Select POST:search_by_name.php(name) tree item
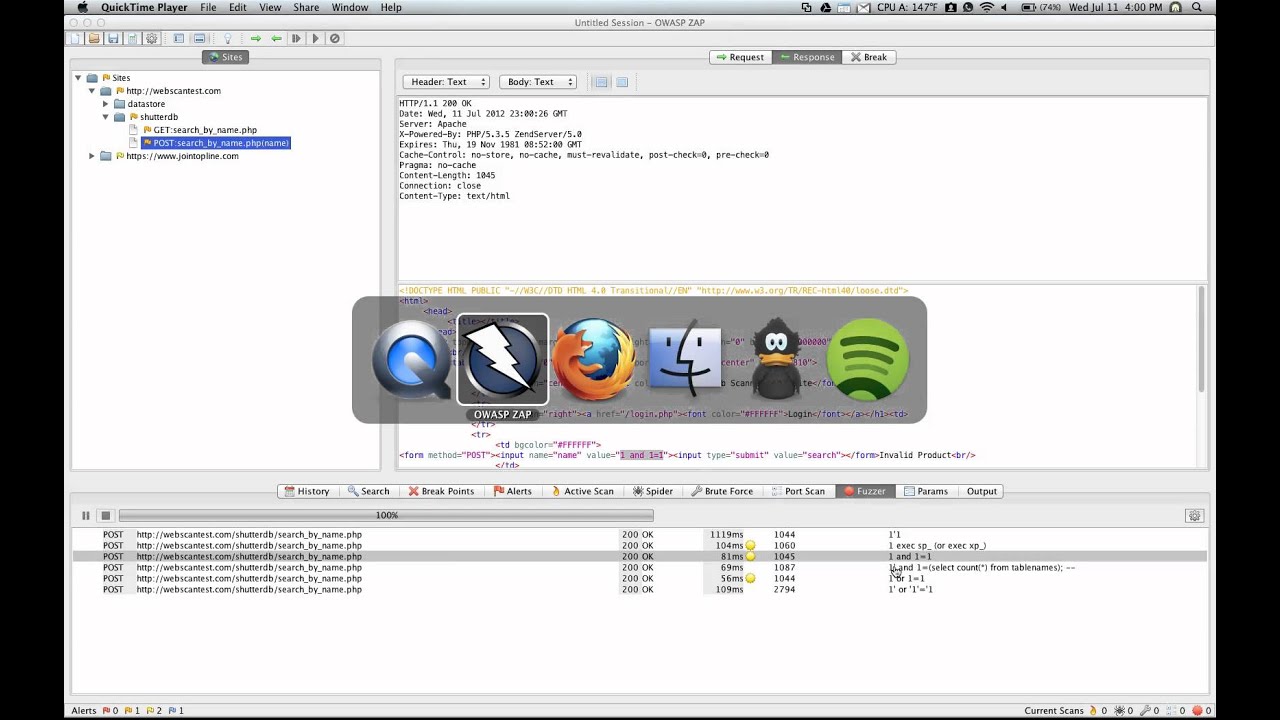The height and width of the screenshot is (720, 1280). [215, 143]
